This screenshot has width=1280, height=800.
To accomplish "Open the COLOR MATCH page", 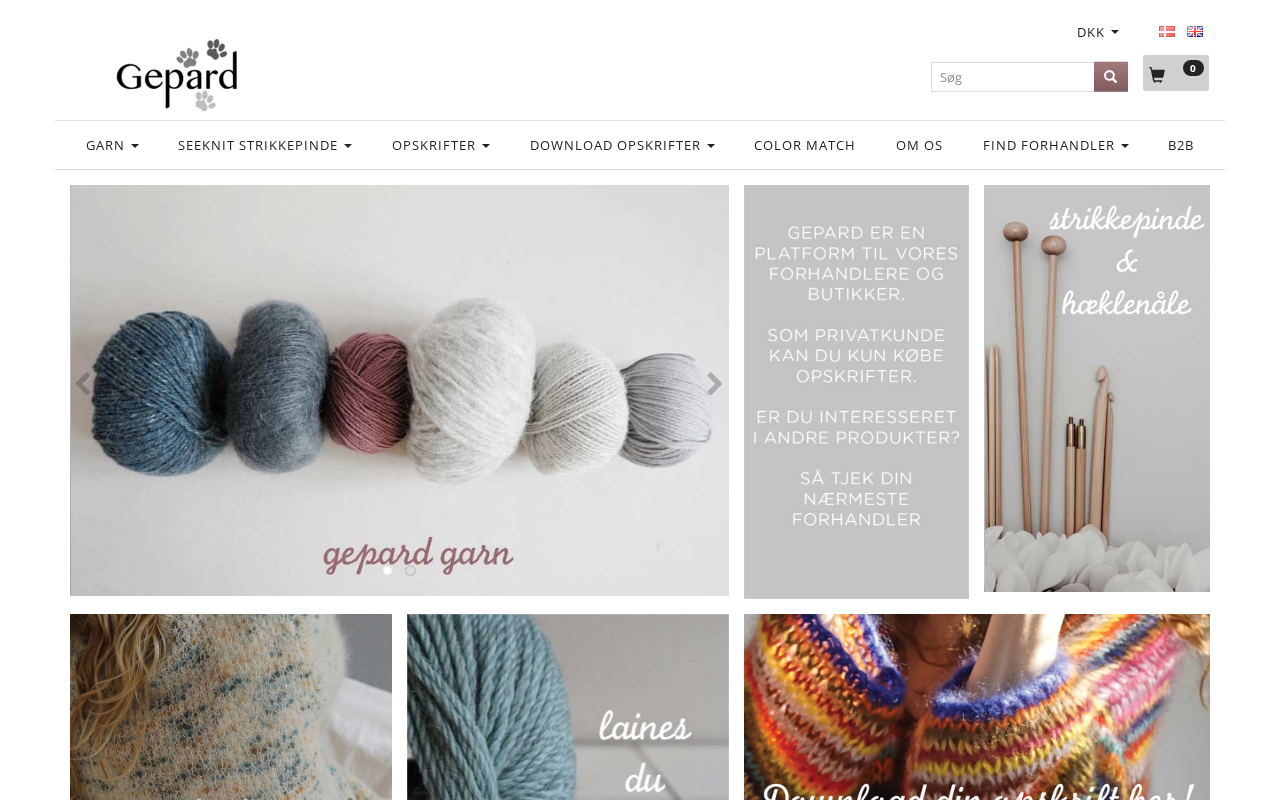I will coord(804,145).
